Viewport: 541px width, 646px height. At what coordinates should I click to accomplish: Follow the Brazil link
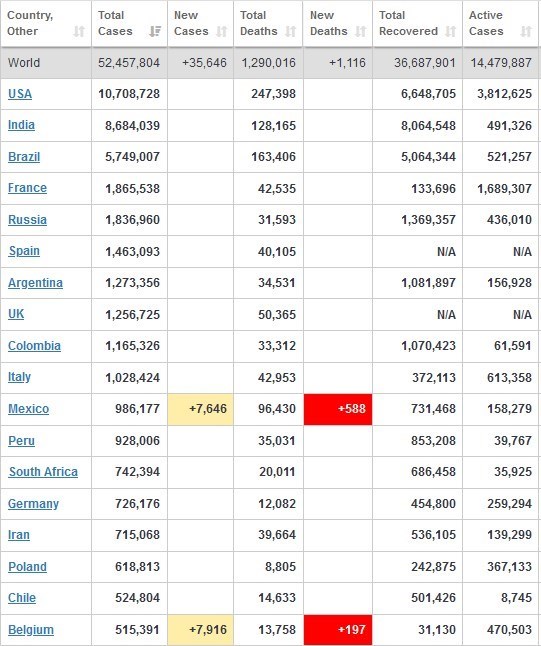tap(24, 157)
